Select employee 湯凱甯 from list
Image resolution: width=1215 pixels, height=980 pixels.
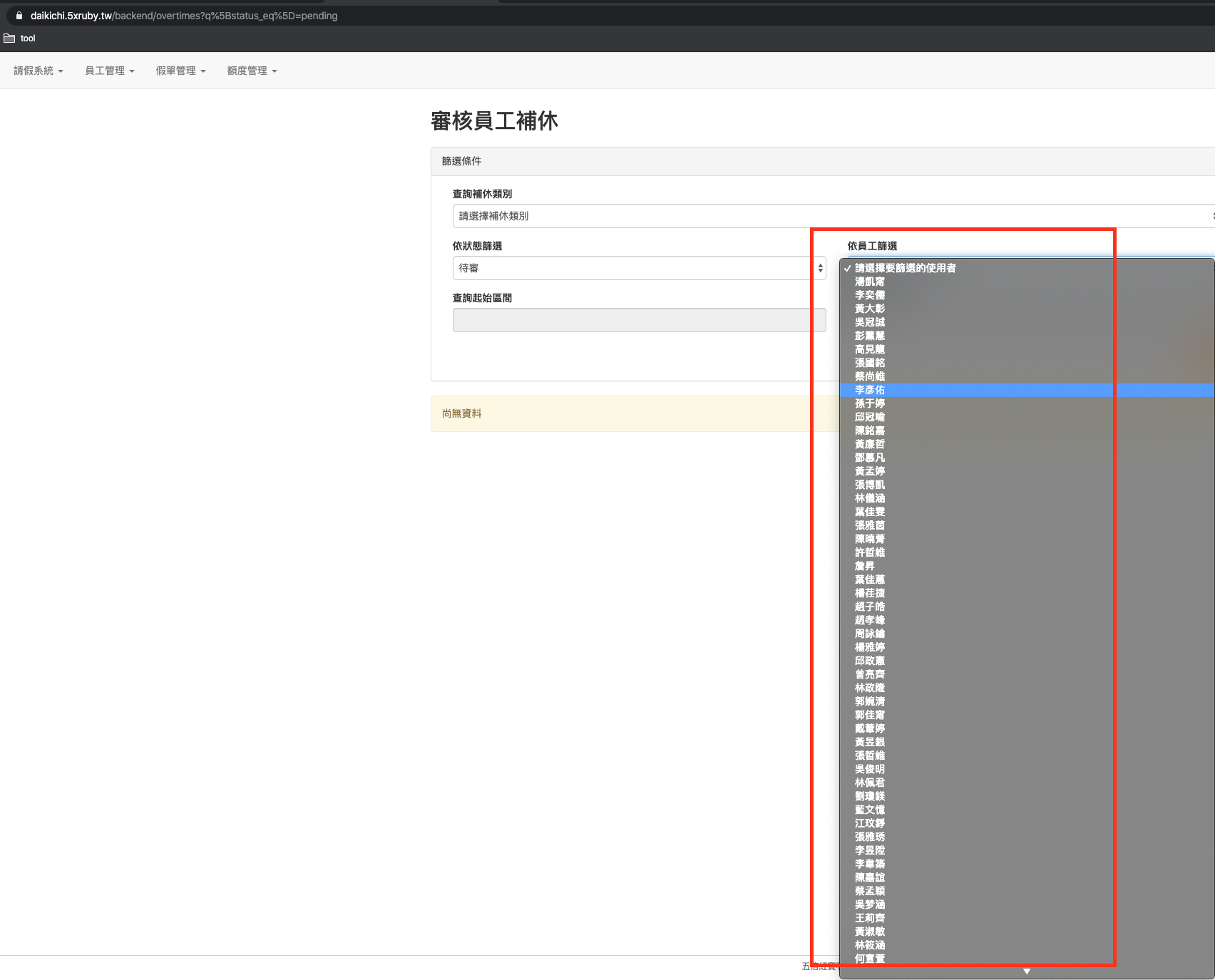coord(1027,282)
